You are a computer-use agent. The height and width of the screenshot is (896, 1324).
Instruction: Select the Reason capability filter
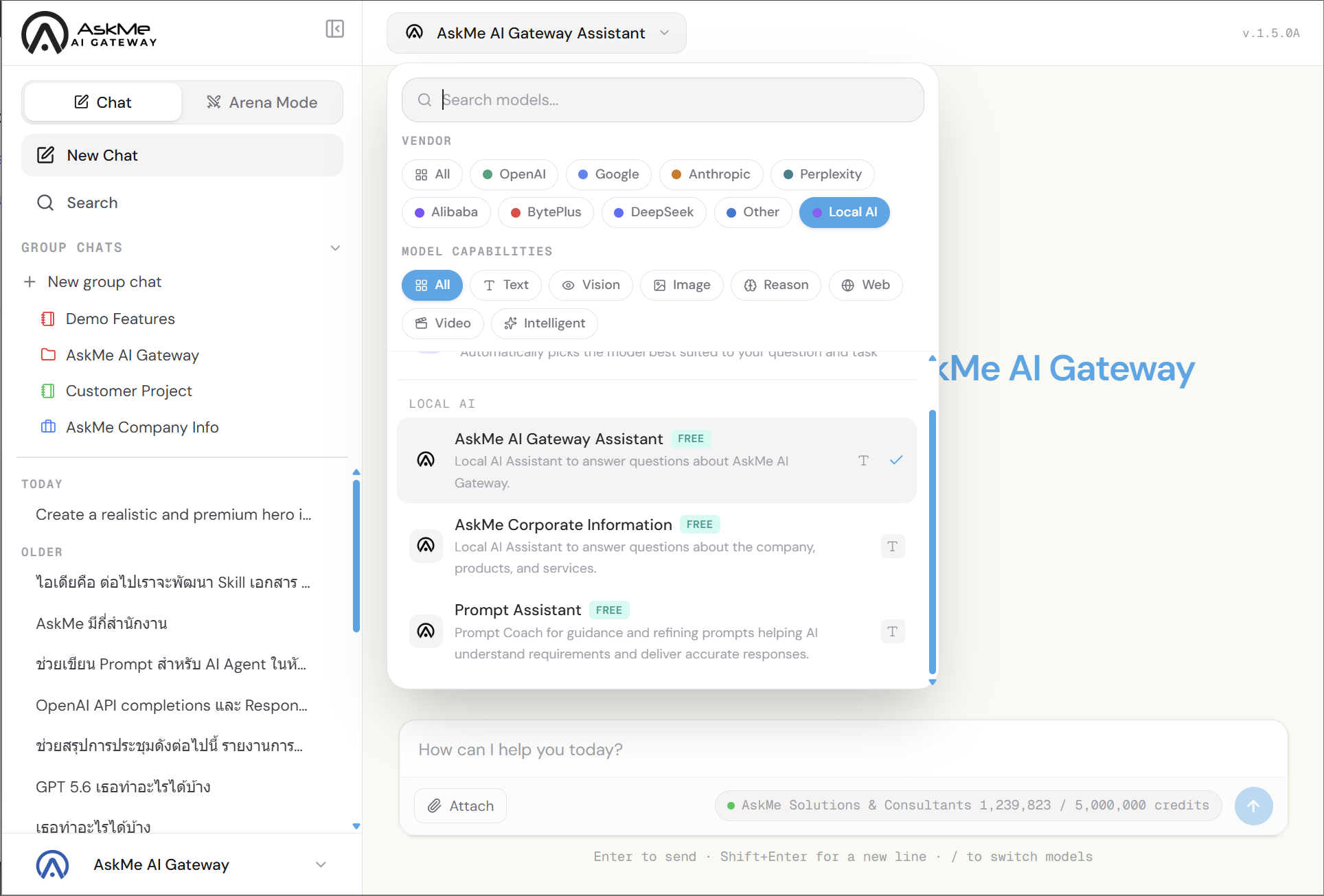click(775, 285)
